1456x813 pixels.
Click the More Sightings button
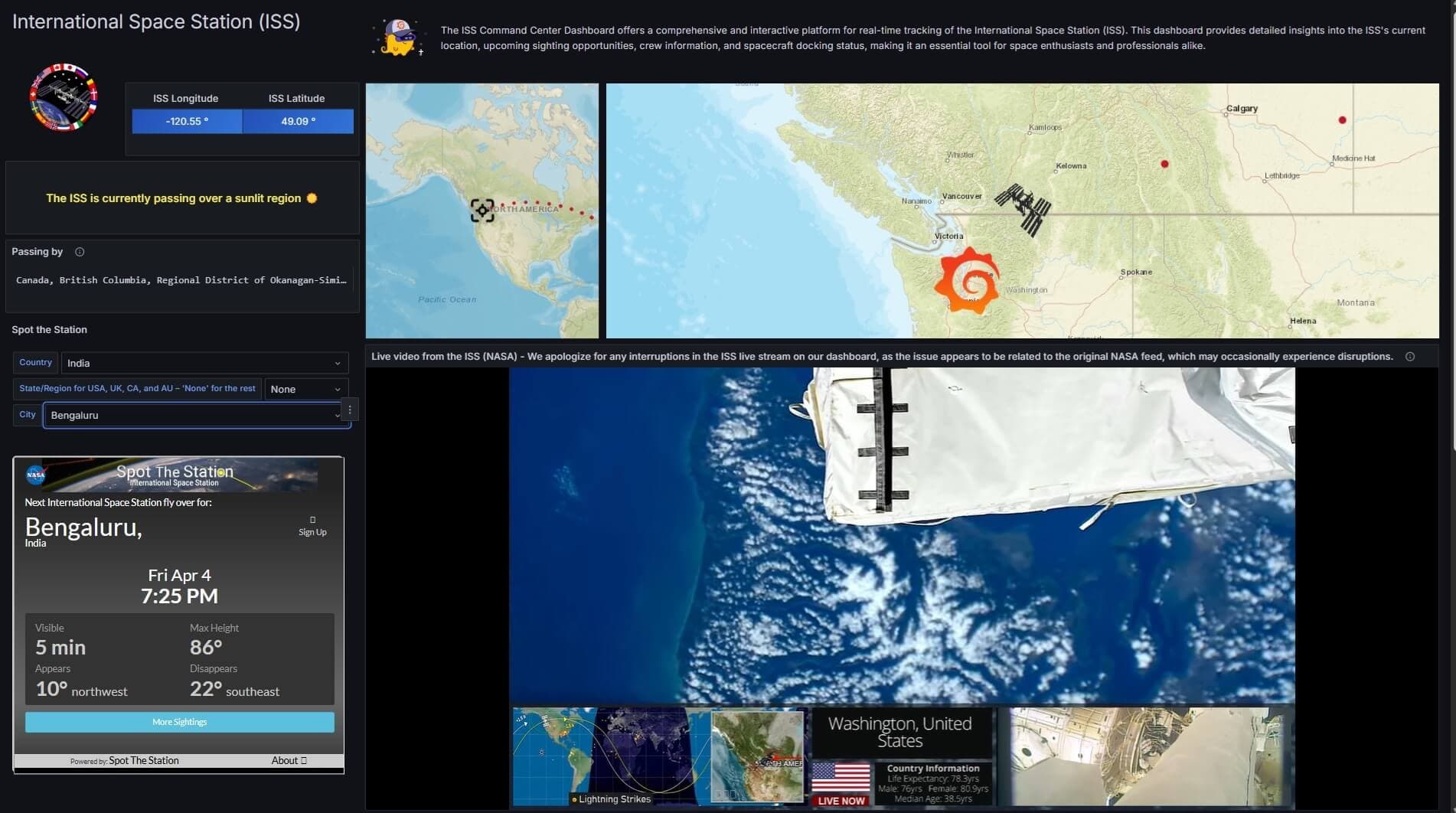point(179,721)
